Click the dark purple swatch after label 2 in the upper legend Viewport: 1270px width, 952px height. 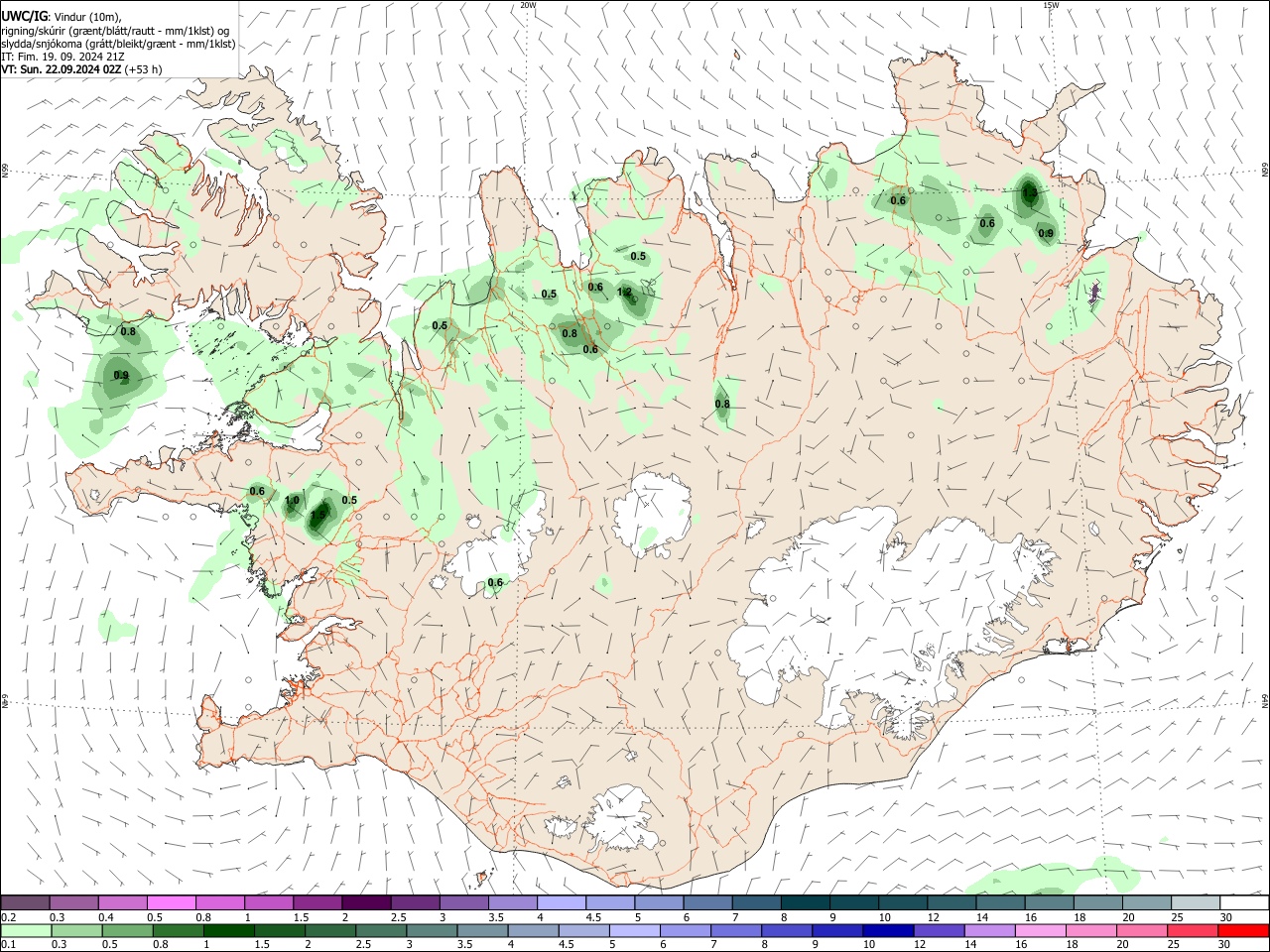pyautogui.click(x=366, y=903)
